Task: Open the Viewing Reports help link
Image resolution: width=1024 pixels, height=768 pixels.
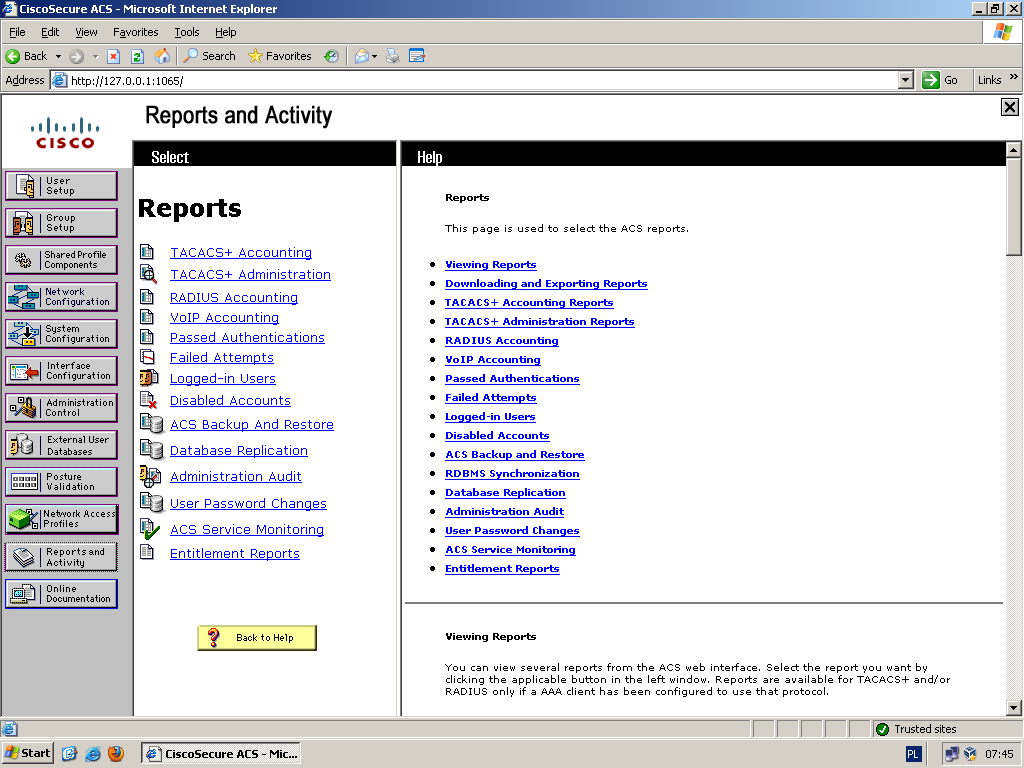Action: point(490,264)
